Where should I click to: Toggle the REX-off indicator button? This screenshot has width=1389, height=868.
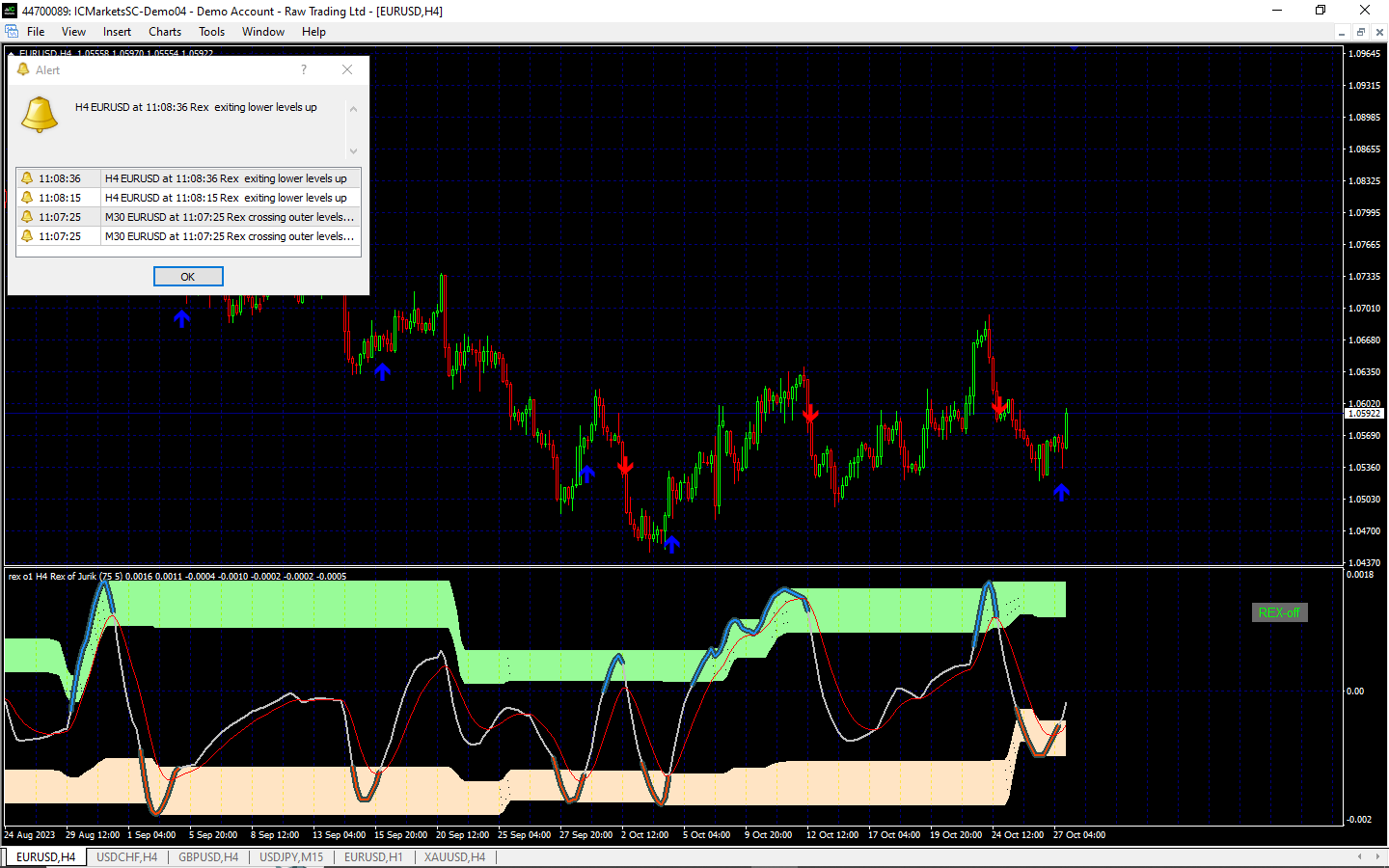tap(1279, 612)
